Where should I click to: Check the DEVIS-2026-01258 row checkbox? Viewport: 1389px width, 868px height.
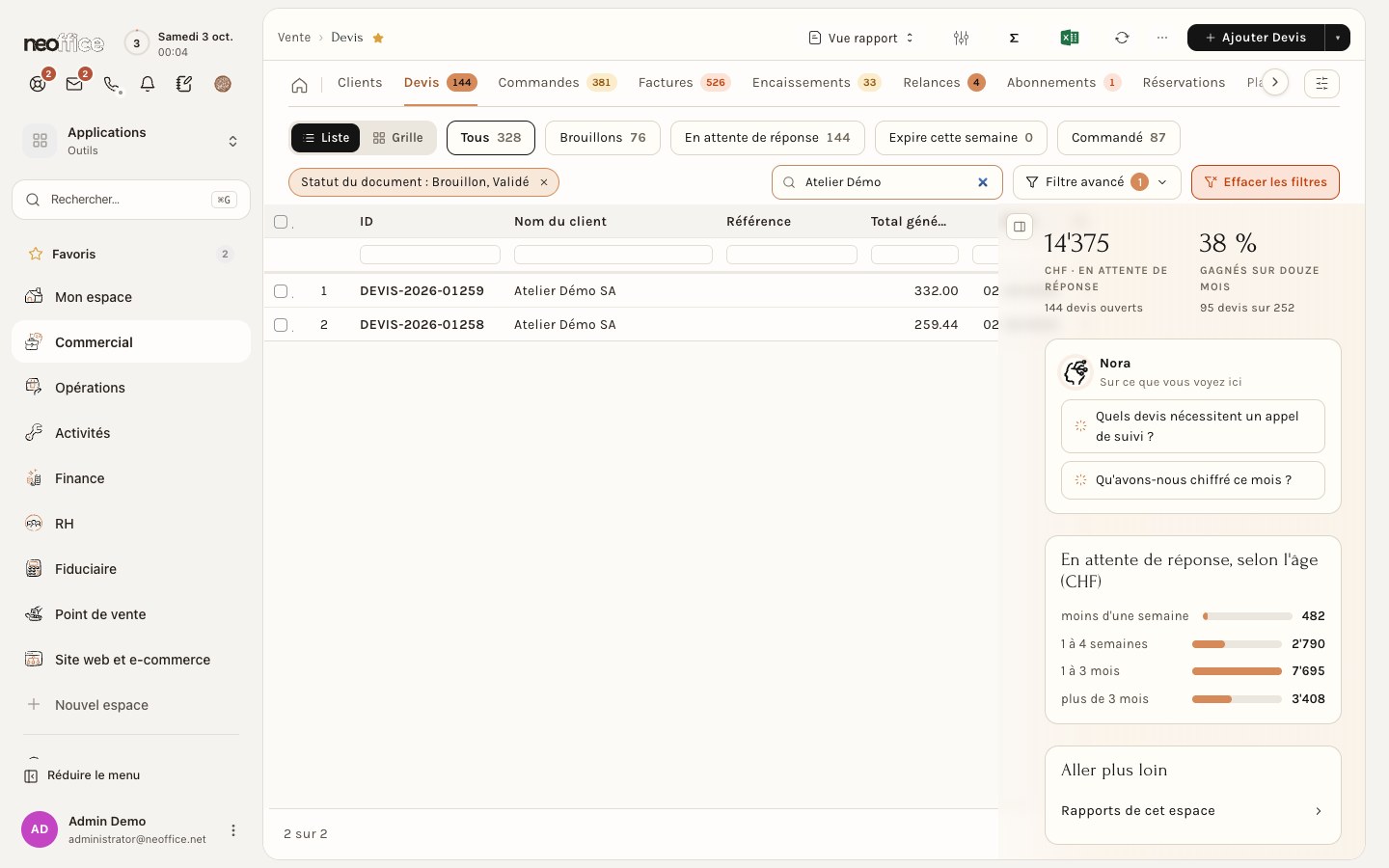(x=281, y=325)
